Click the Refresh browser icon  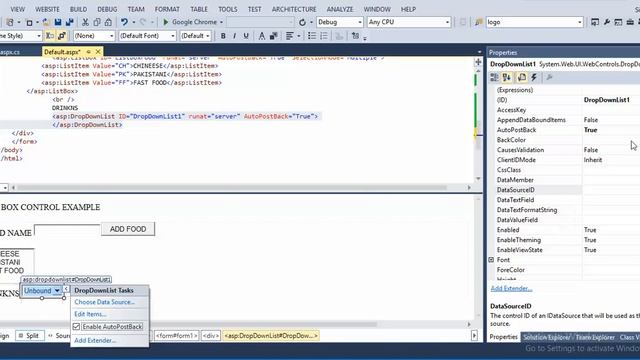tap(302, 22)
